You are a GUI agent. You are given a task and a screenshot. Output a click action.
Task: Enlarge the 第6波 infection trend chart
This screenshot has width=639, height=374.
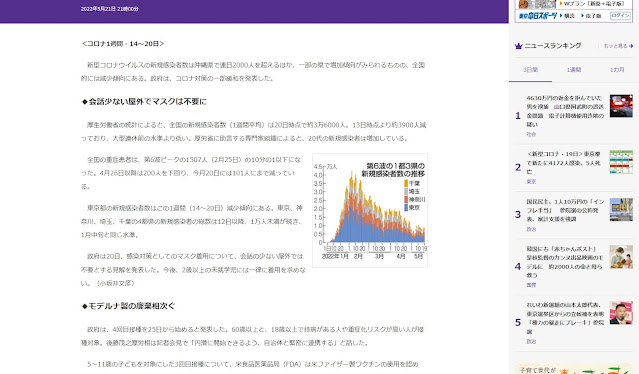(x=370, y=210)
